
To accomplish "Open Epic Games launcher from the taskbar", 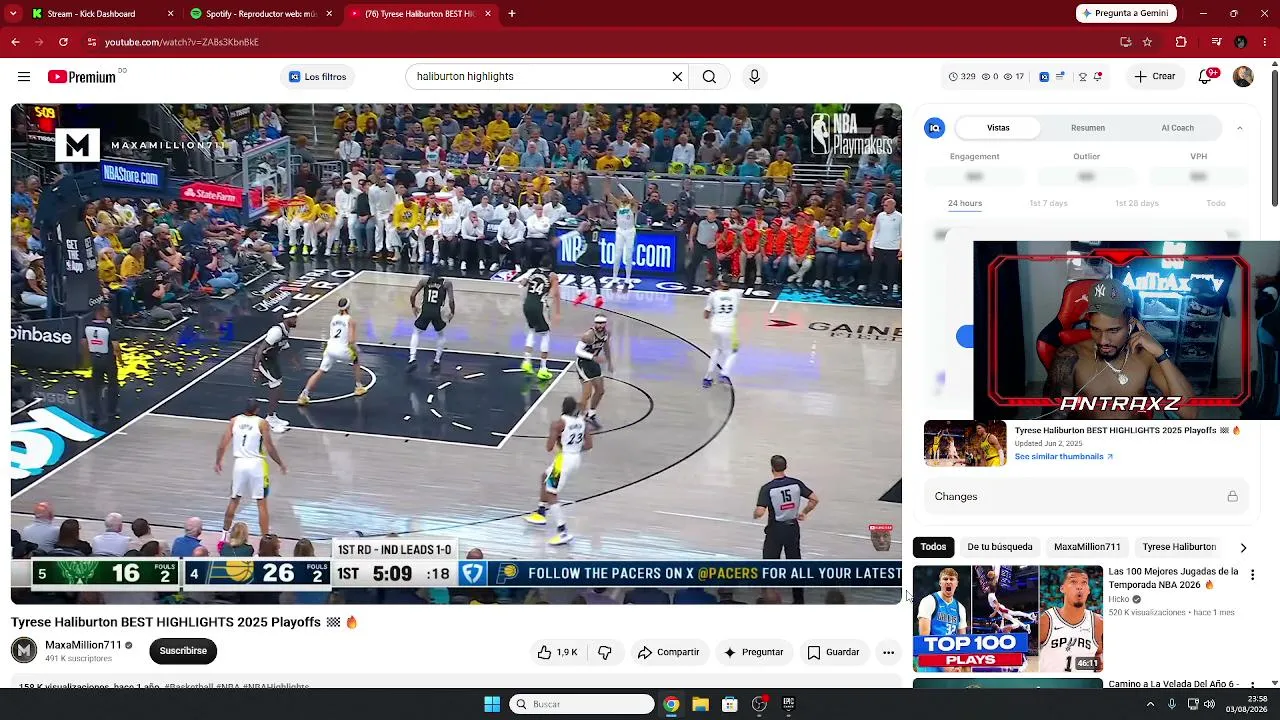I will (788, 704).
